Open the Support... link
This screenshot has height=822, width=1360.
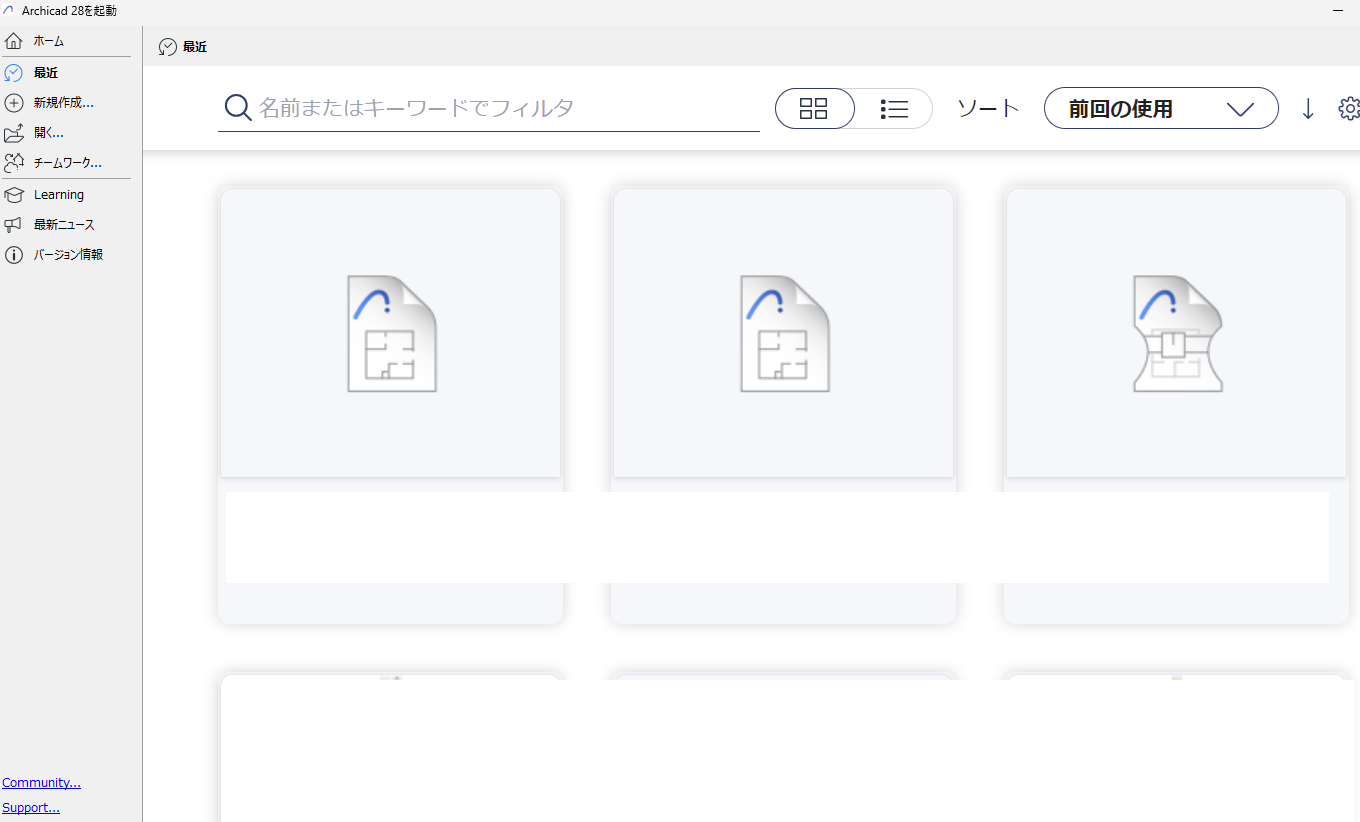coord(31,808)
